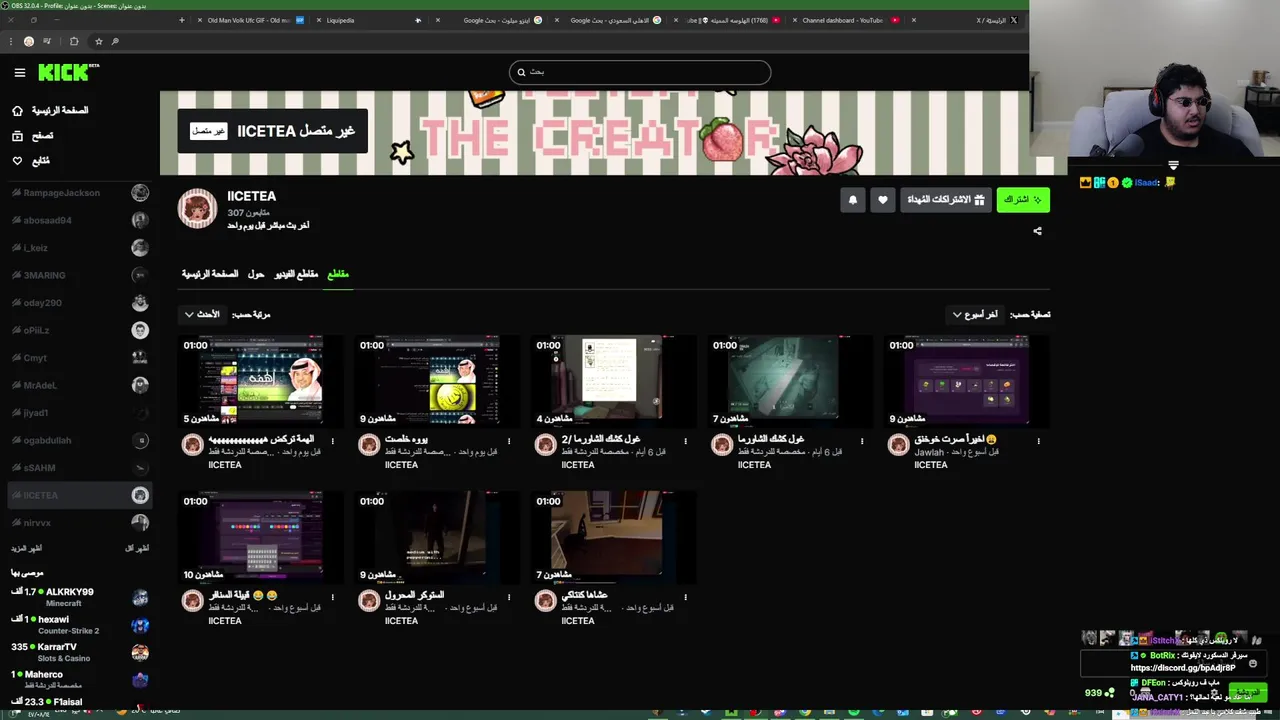Click the notification bell button for IICETEA
1280x720 pixels.
point(853,200)
